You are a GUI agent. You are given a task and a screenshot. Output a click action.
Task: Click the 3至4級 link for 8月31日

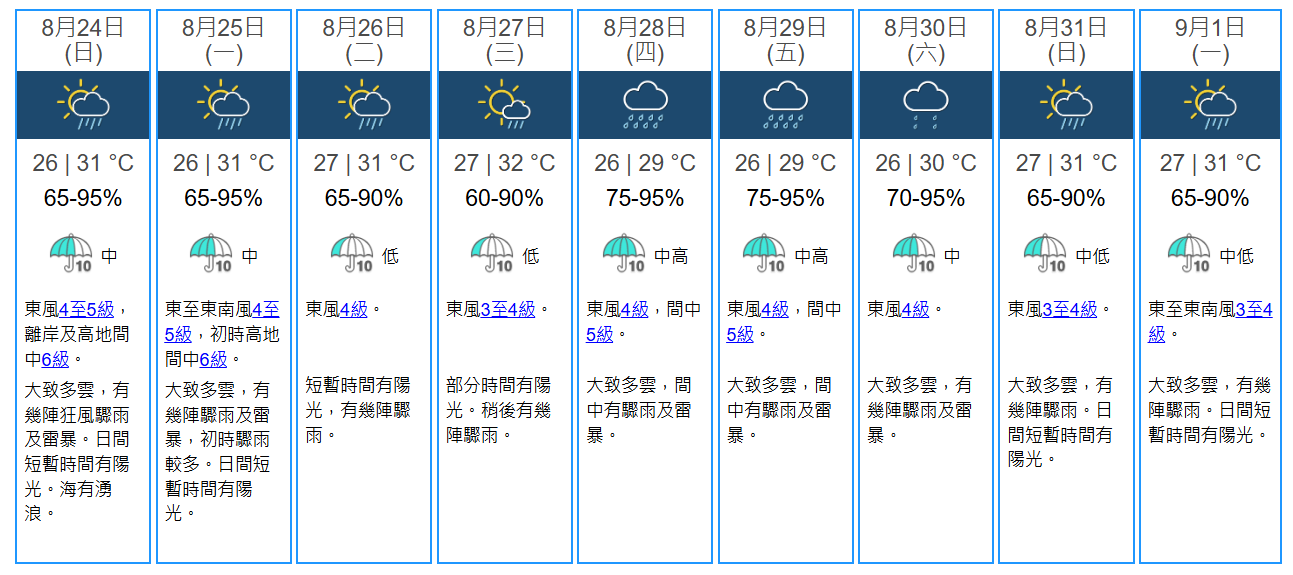1069,309
